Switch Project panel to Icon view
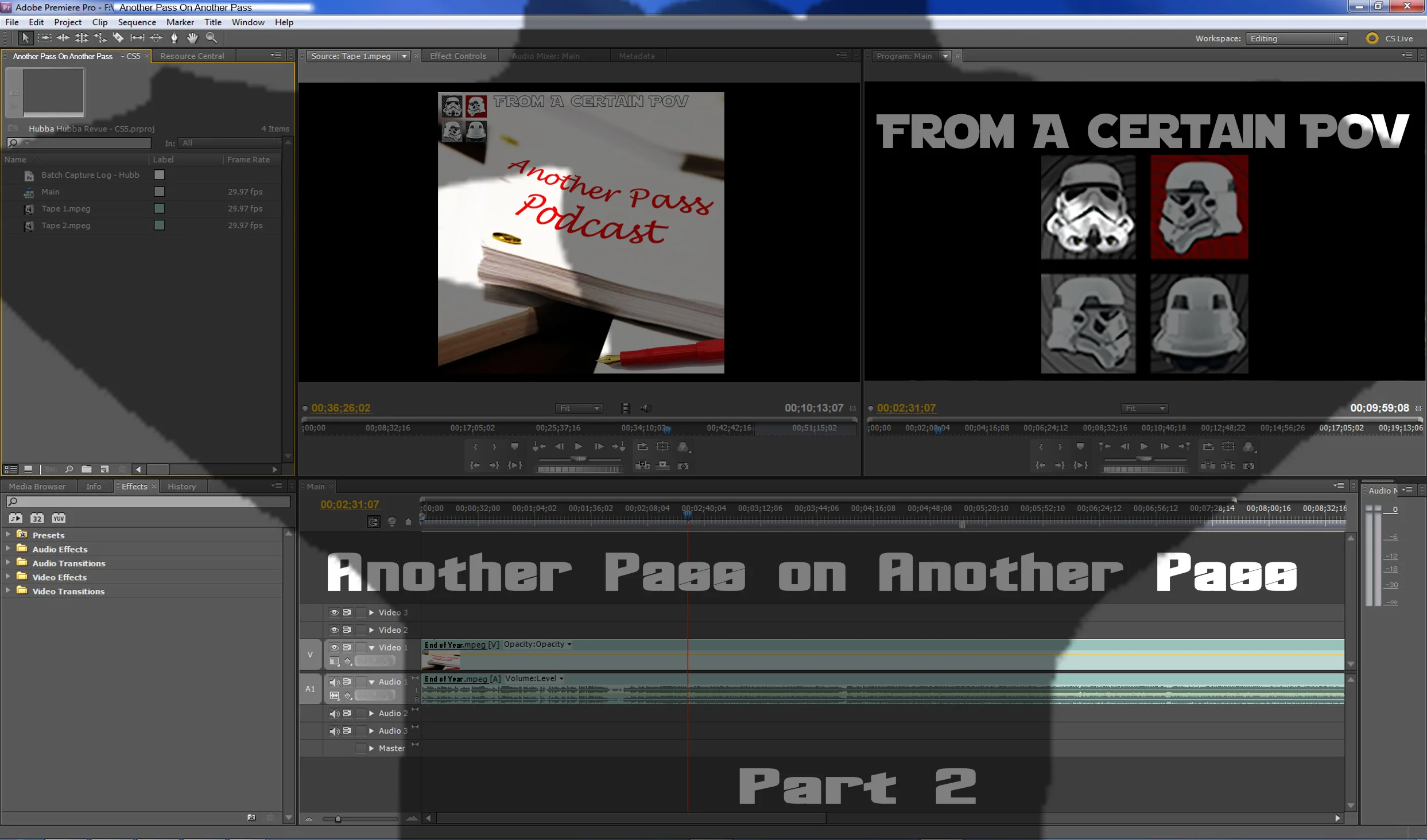This screenshot has height=840, width=1427. (28, 469)
